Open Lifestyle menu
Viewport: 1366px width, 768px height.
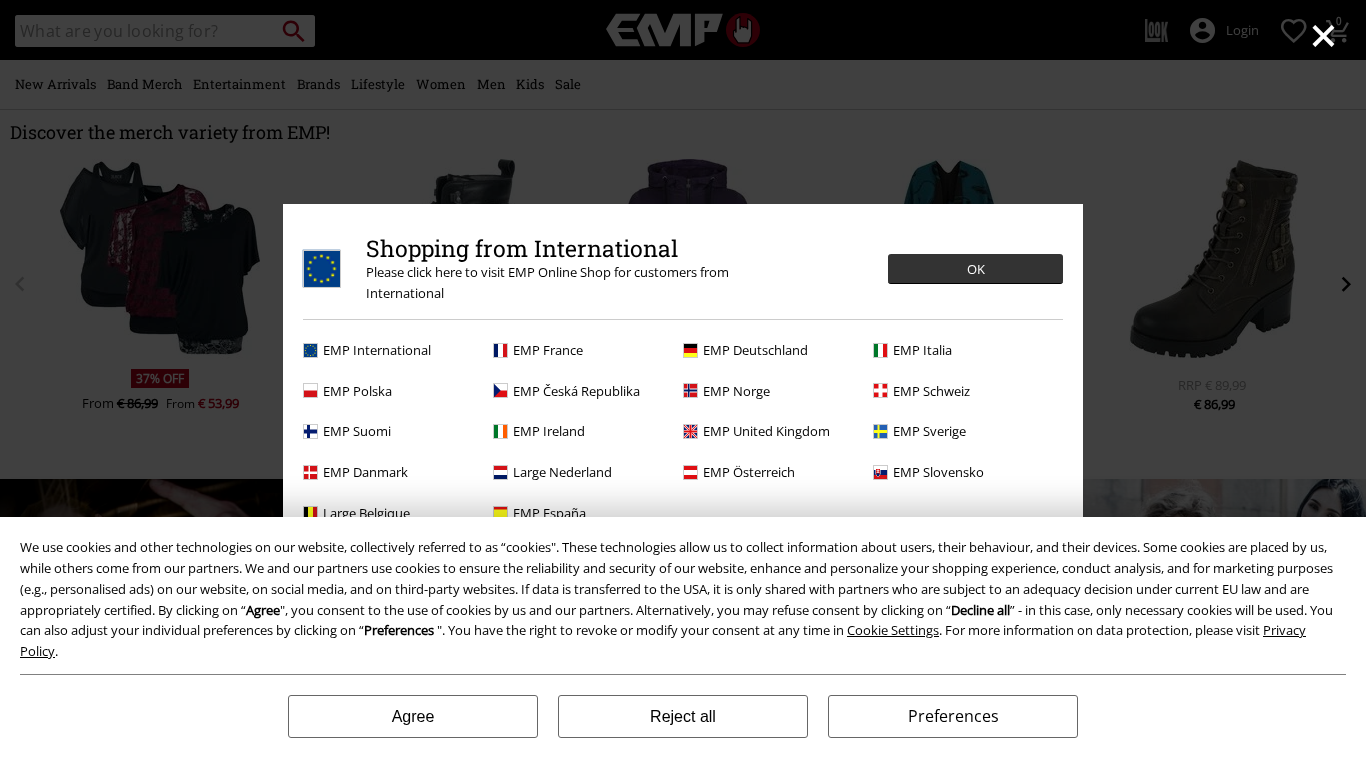coord(378,84)
